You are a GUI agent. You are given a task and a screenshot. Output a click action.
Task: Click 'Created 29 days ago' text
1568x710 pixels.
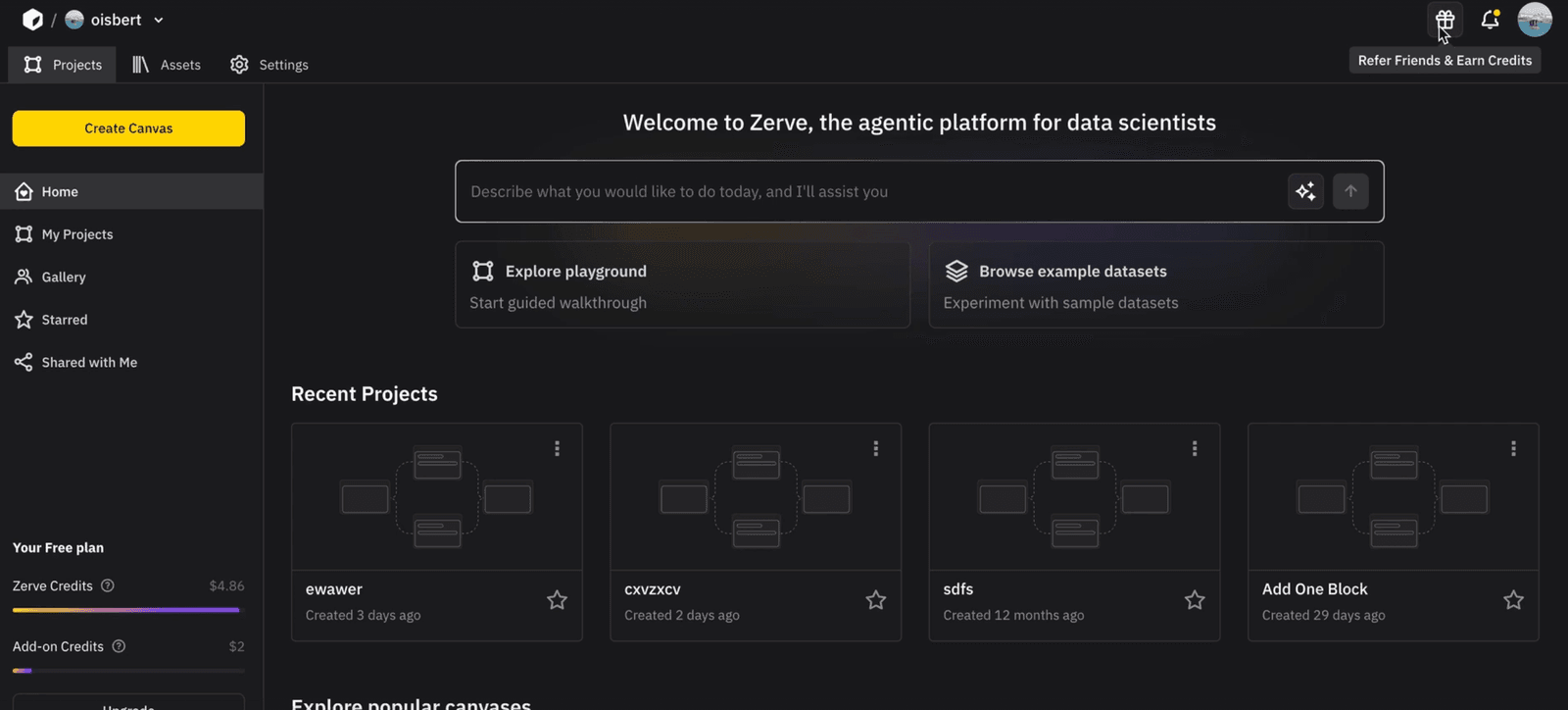(x=1323, y=615)
